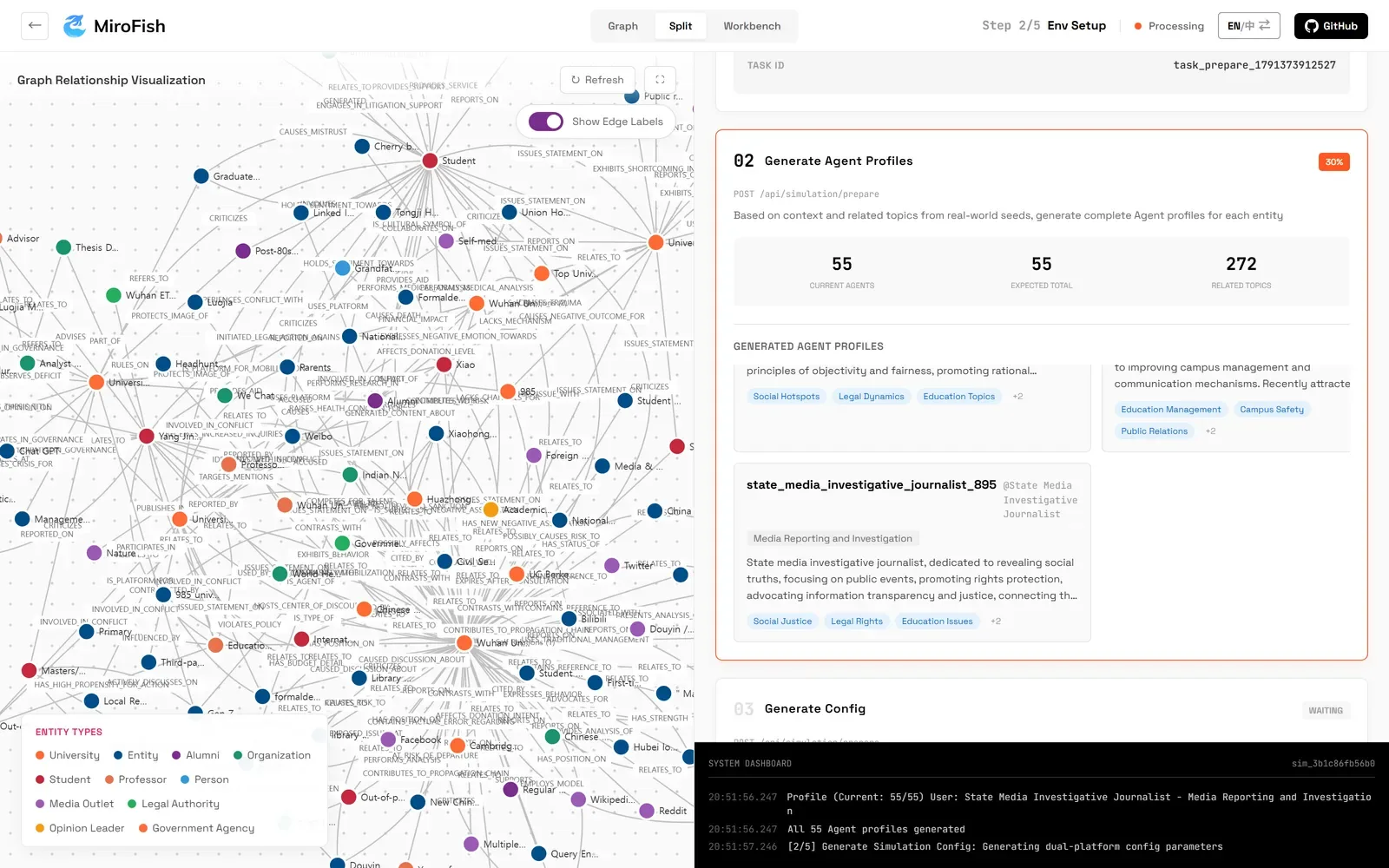This screenshot has width=1389, height=868.
Task: Click Government Agency legend color dot
Action: (143, 828)
